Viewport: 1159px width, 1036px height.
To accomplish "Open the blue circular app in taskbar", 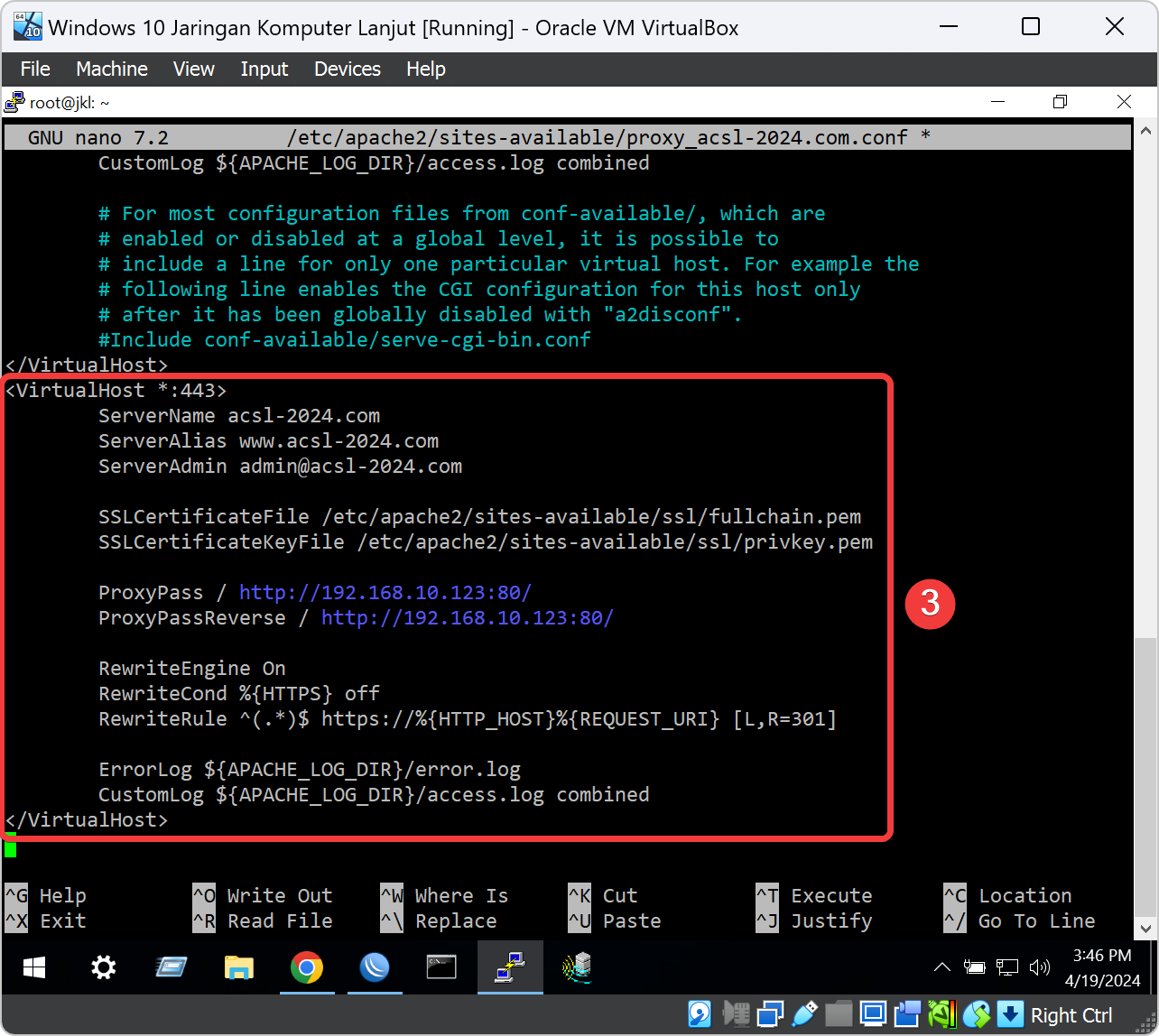I will (x=375, y=968).
